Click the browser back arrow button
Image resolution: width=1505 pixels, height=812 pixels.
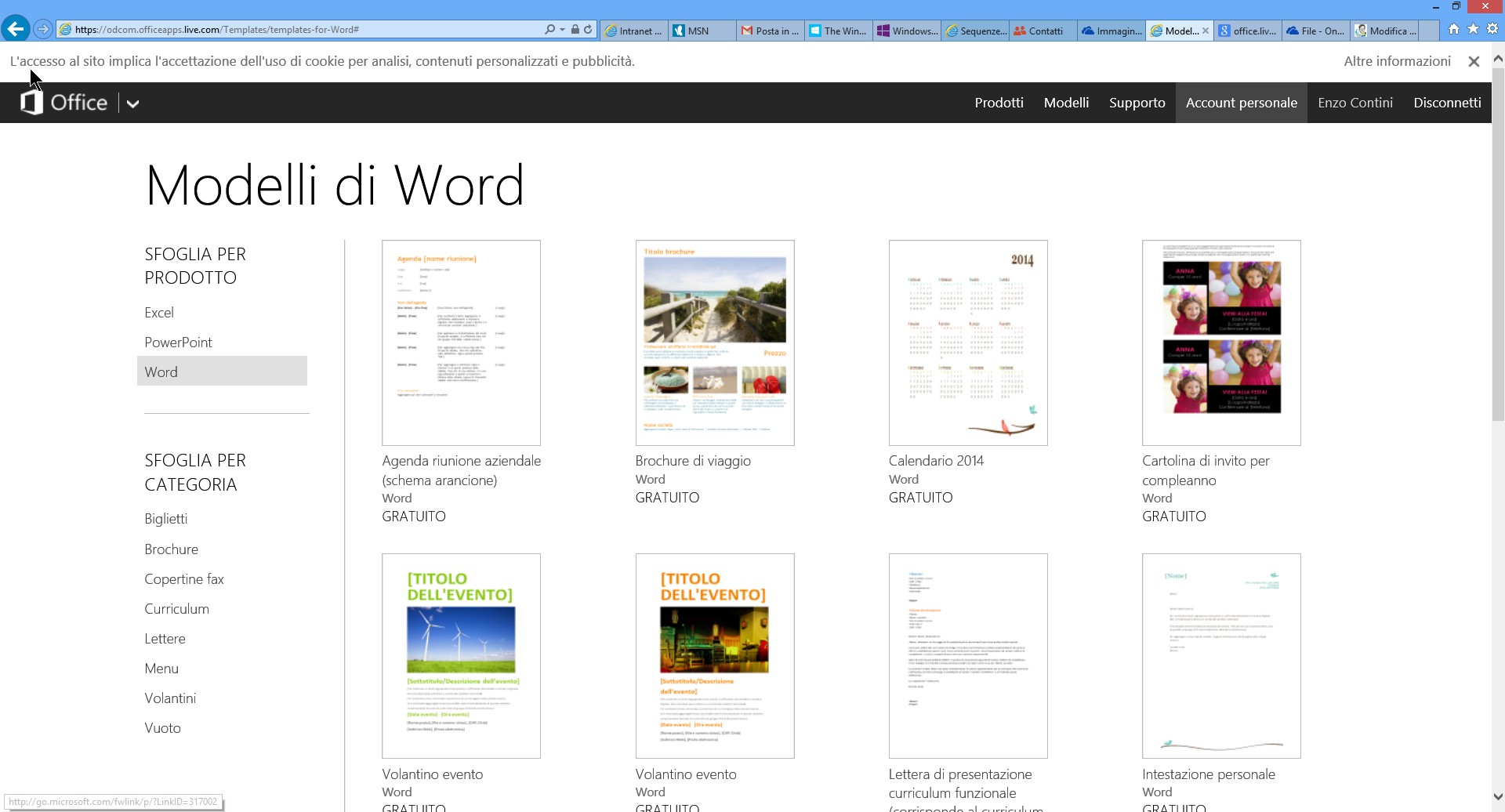pyautogui.click(x=16, y=29)
